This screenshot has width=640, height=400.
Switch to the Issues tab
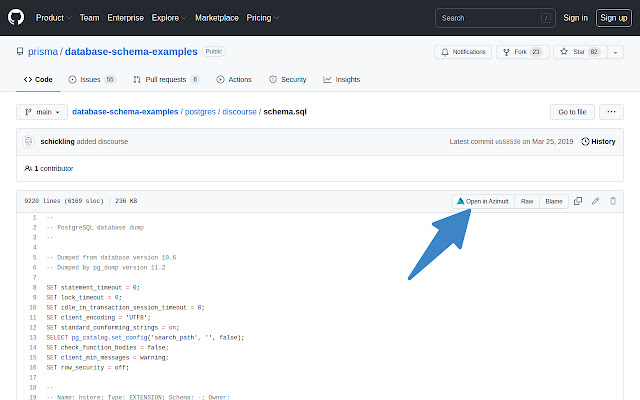point(91,79)
